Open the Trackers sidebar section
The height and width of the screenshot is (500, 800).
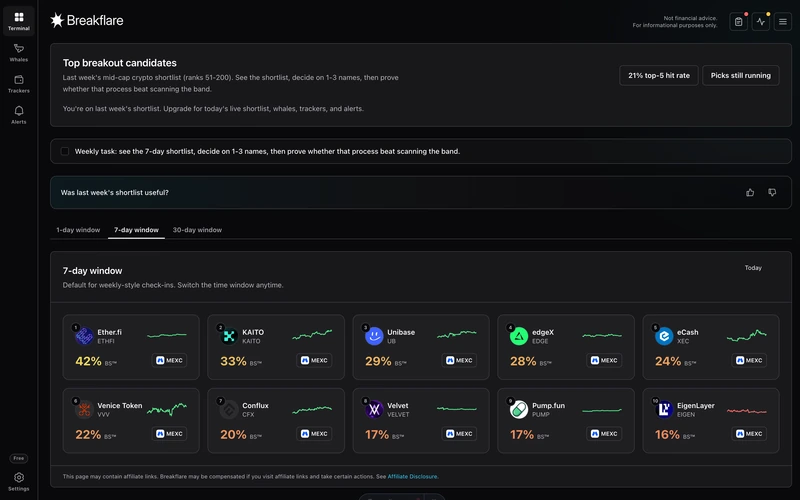[18, 84]
